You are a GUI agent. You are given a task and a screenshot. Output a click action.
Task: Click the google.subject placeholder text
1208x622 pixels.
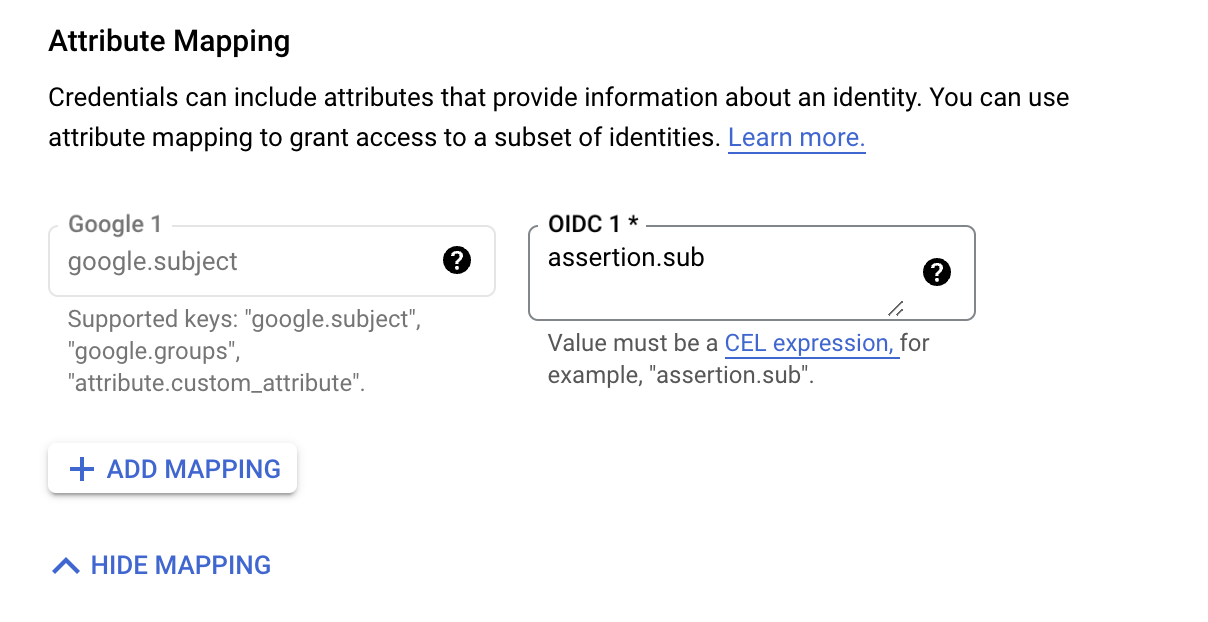153,262
